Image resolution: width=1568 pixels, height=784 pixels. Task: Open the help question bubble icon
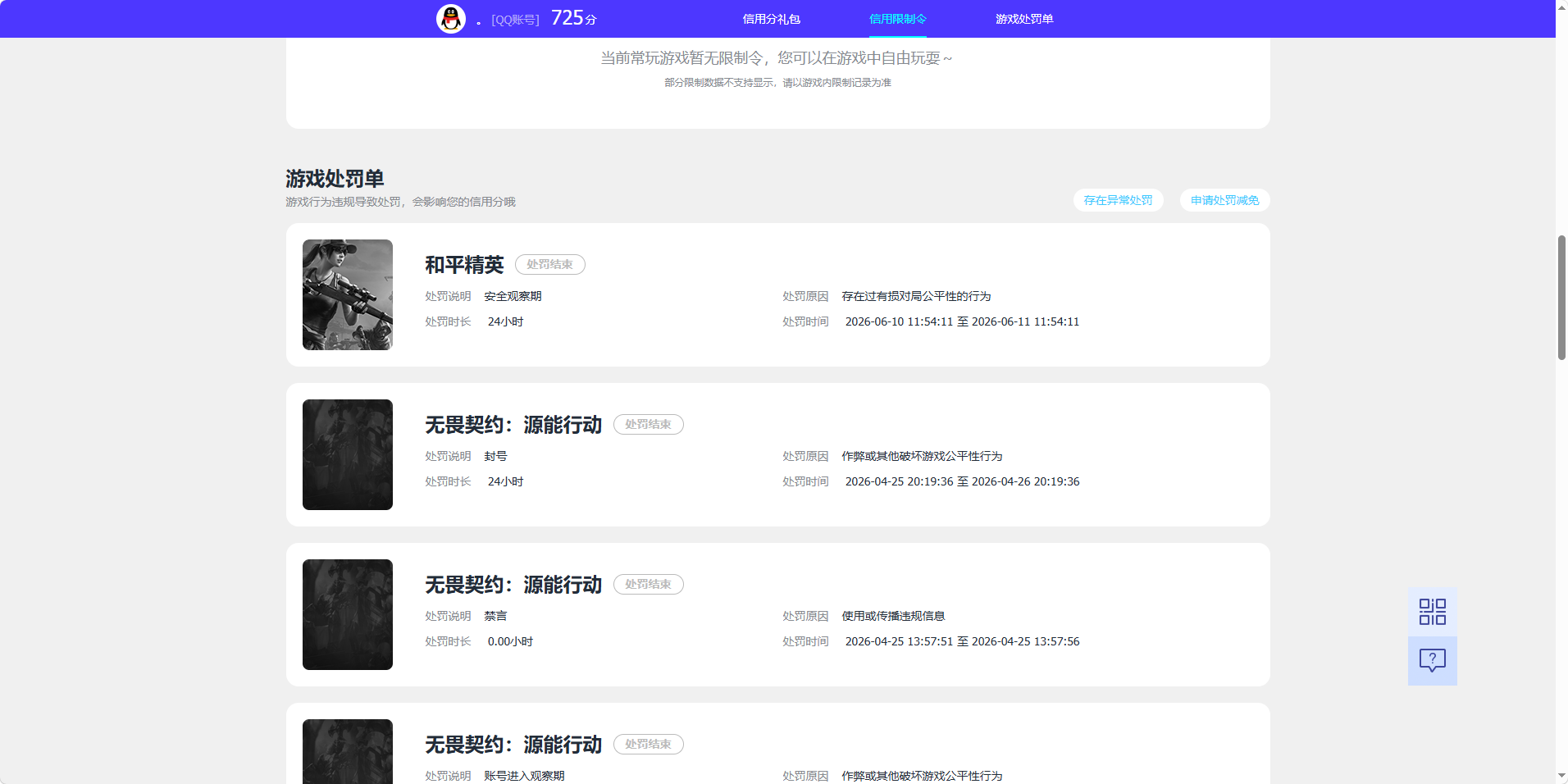click(1432, 661)
